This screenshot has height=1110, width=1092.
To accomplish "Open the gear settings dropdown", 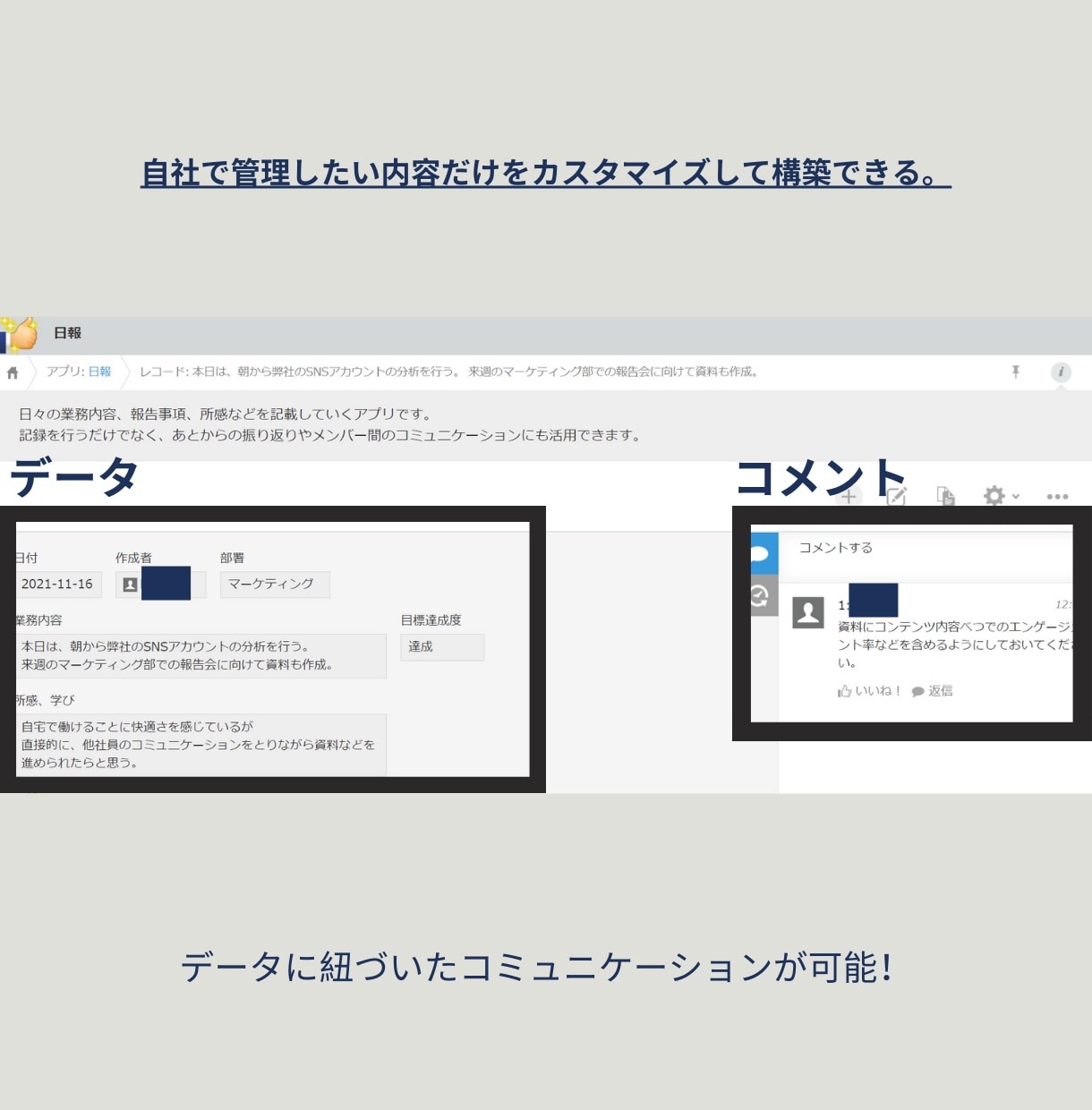I will (x=1001, y=496).
